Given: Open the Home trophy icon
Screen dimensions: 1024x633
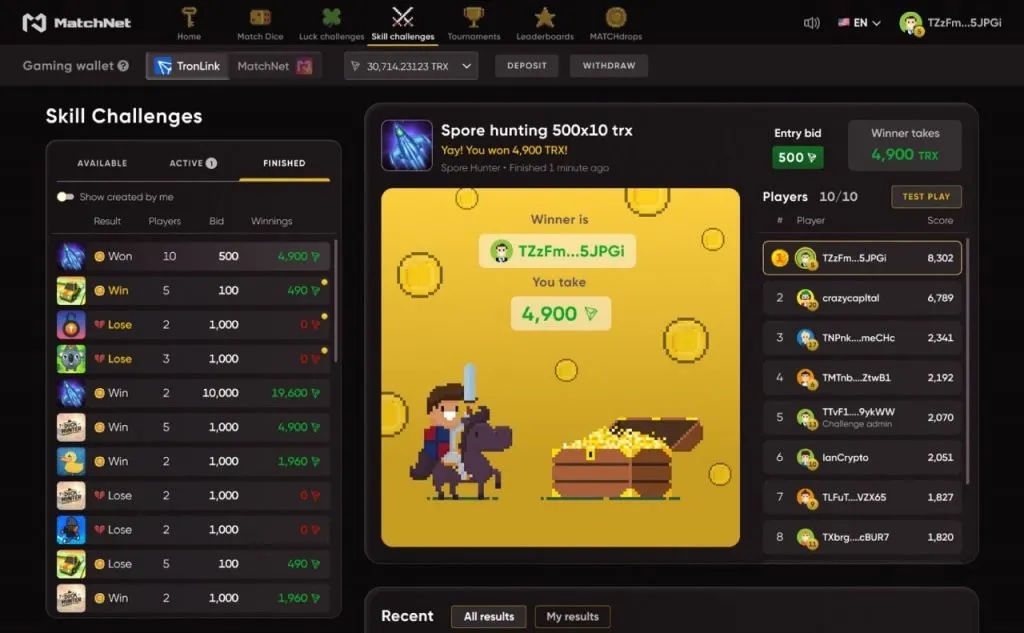Looking at the screenshot, I should (189, 18).
